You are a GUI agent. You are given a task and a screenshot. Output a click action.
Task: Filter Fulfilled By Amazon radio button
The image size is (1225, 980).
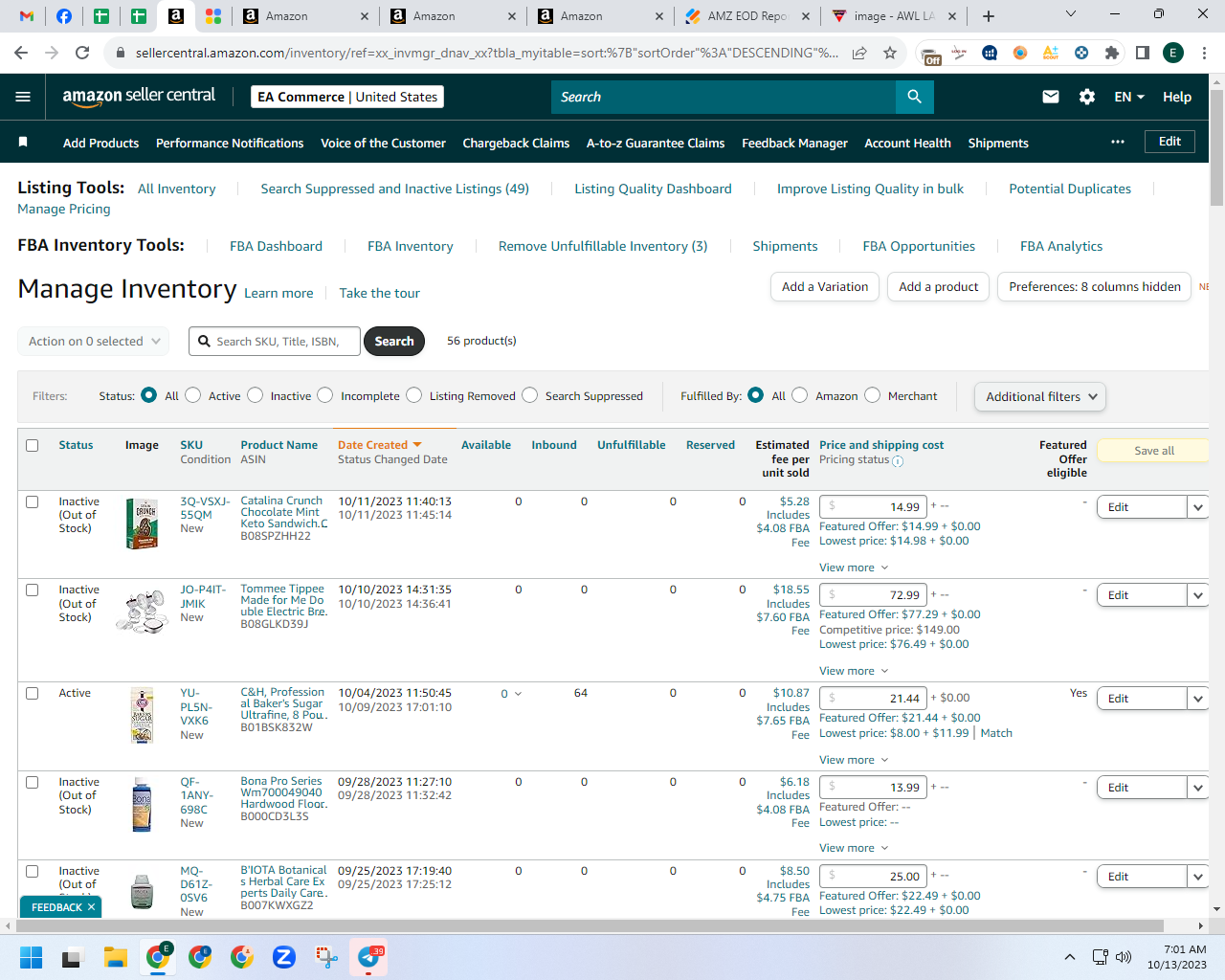point(800,395)
